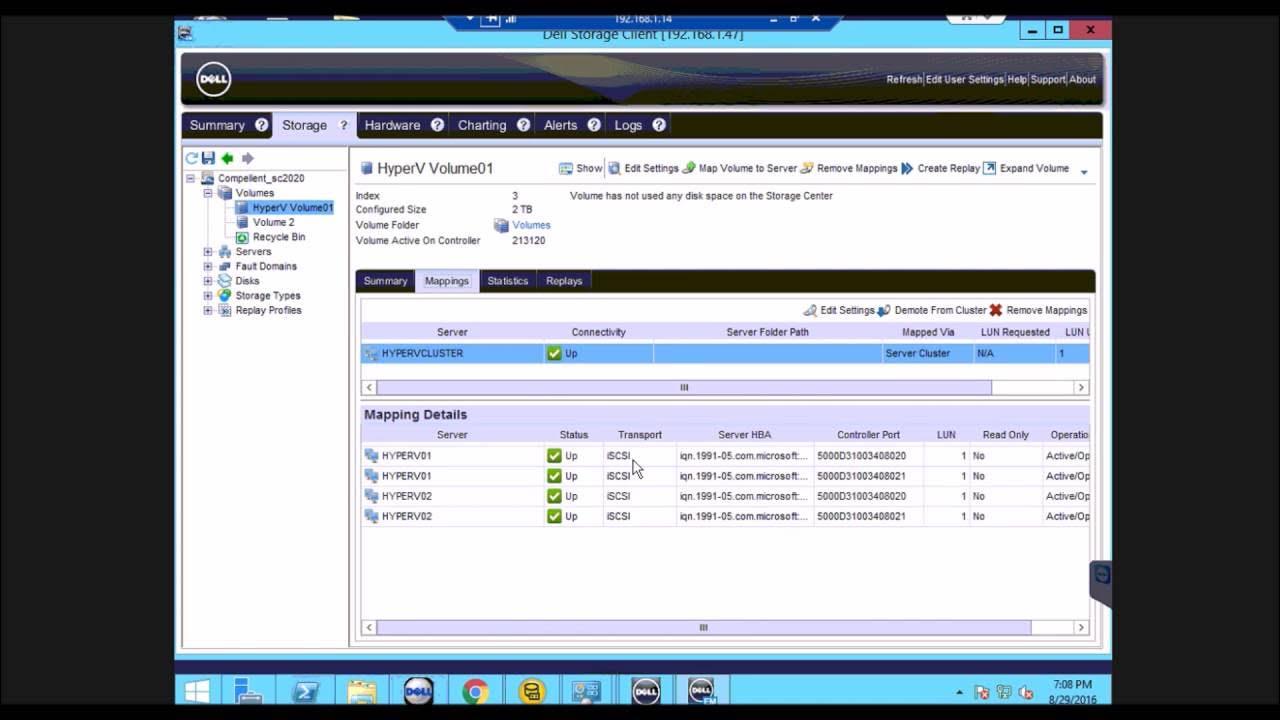This screenshot has width=1280, height=720.
Task: Open the more-actions dropdown after Expand Volume
Action: pyautogui.click(x=1083, y=172)
